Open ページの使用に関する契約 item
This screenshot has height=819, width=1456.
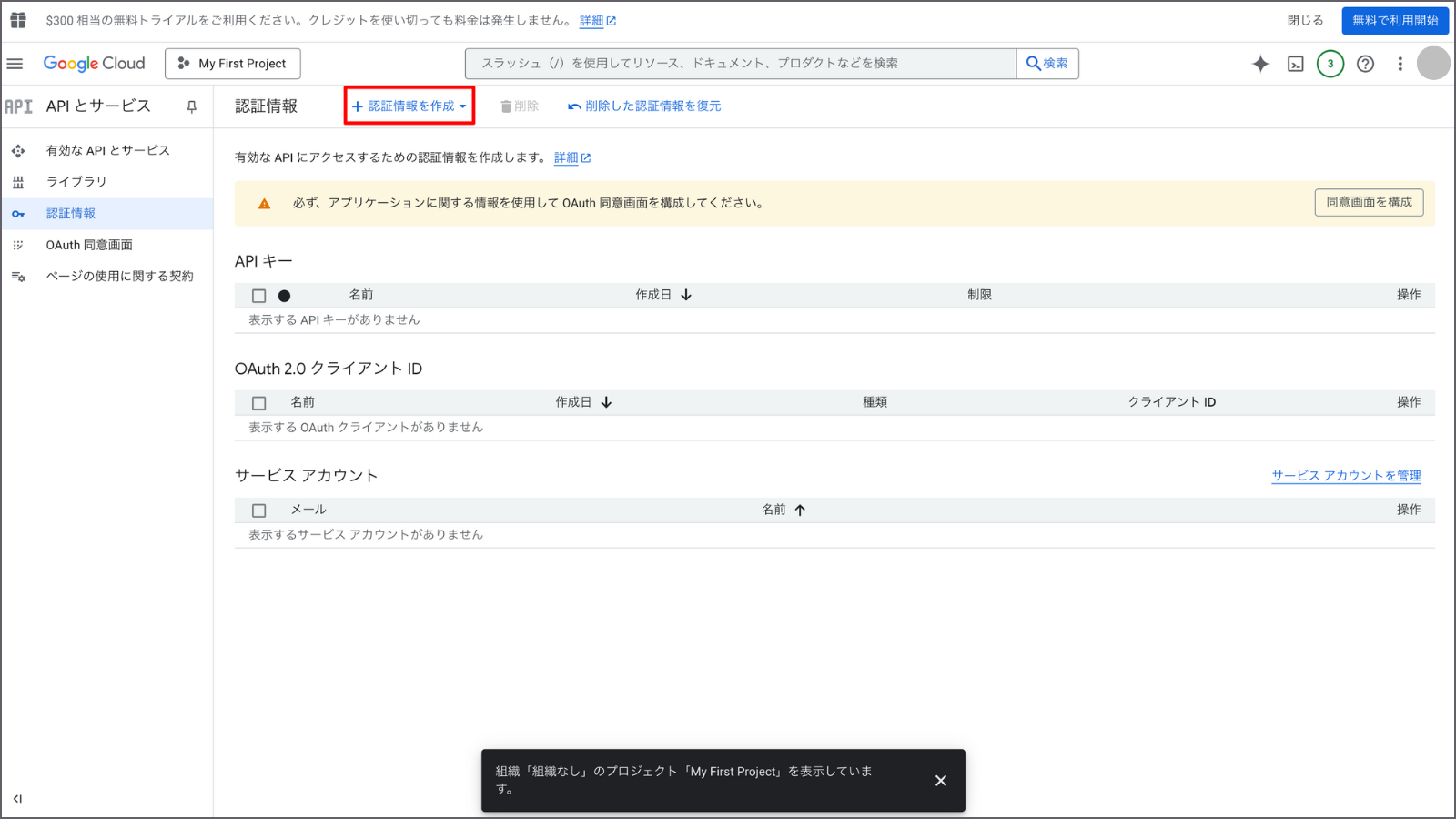pyautogui.click(x=107, y=276)
